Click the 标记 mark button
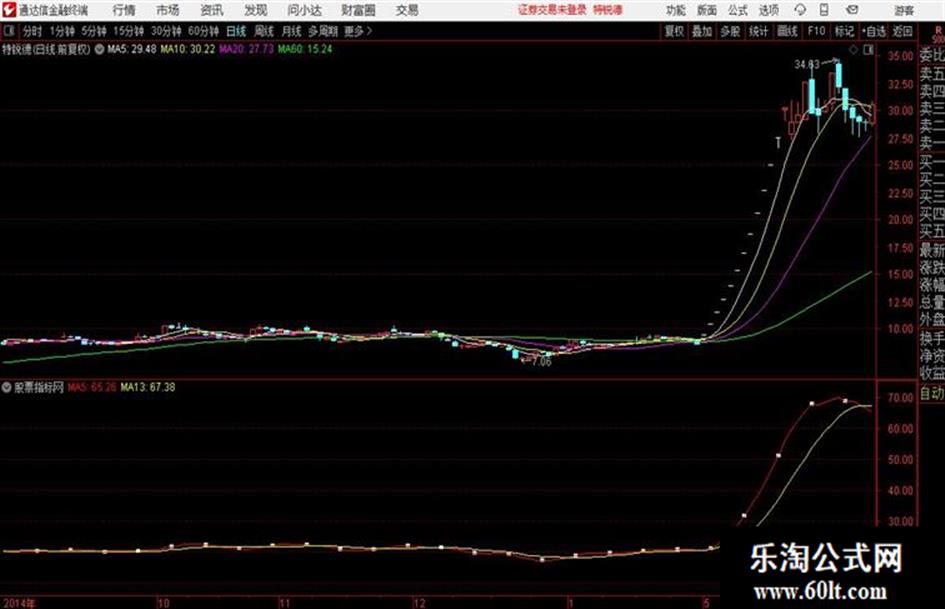The width and height of the screenshot is (945, 609). click(844, 31)
